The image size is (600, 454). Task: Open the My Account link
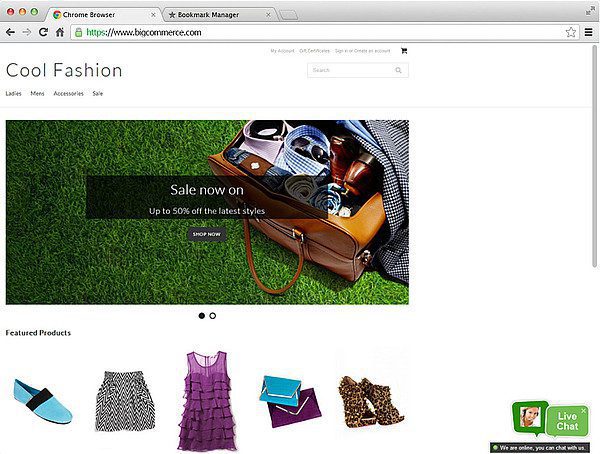pos(282,50)
